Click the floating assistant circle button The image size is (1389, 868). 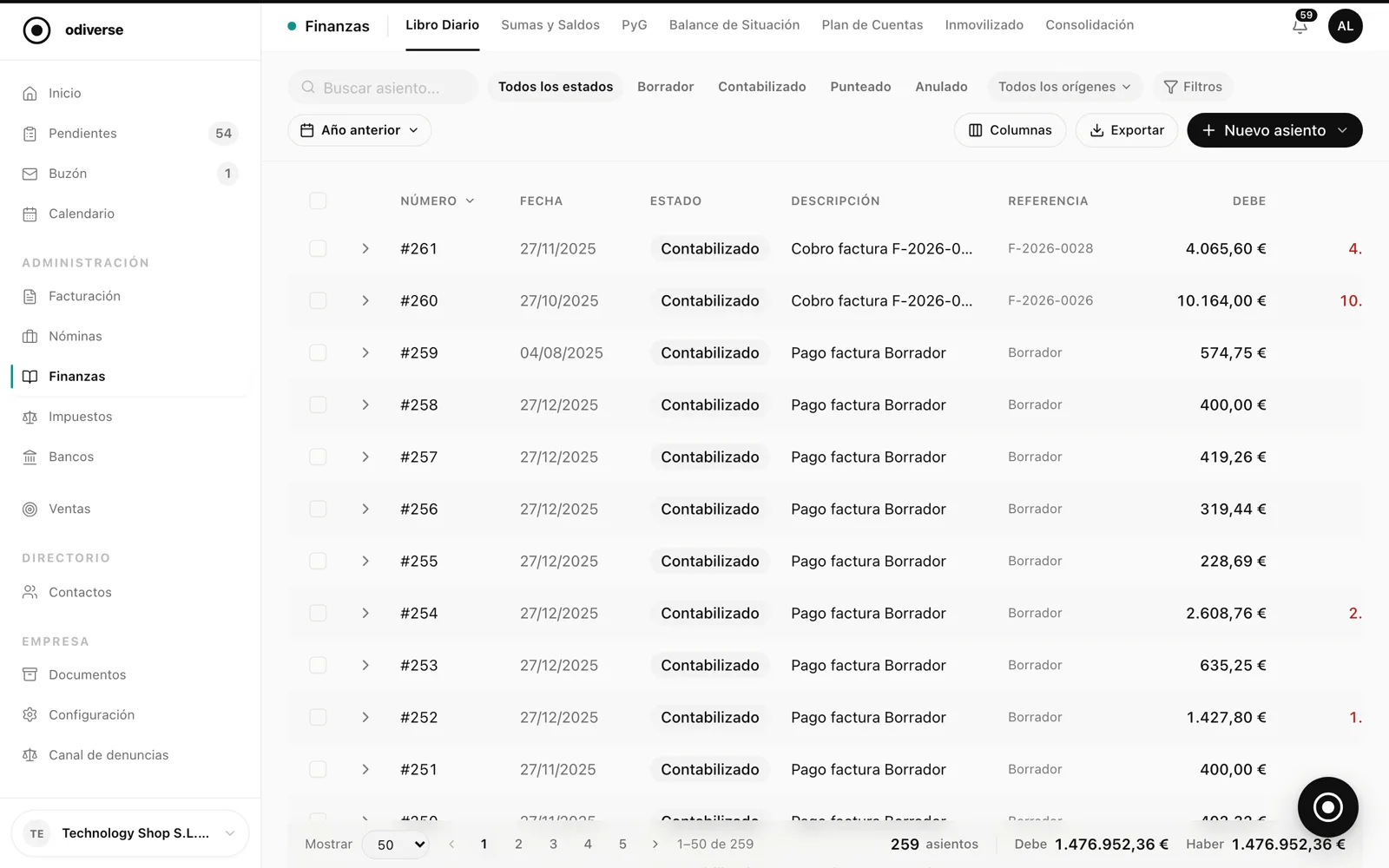tap(1327, 807)
